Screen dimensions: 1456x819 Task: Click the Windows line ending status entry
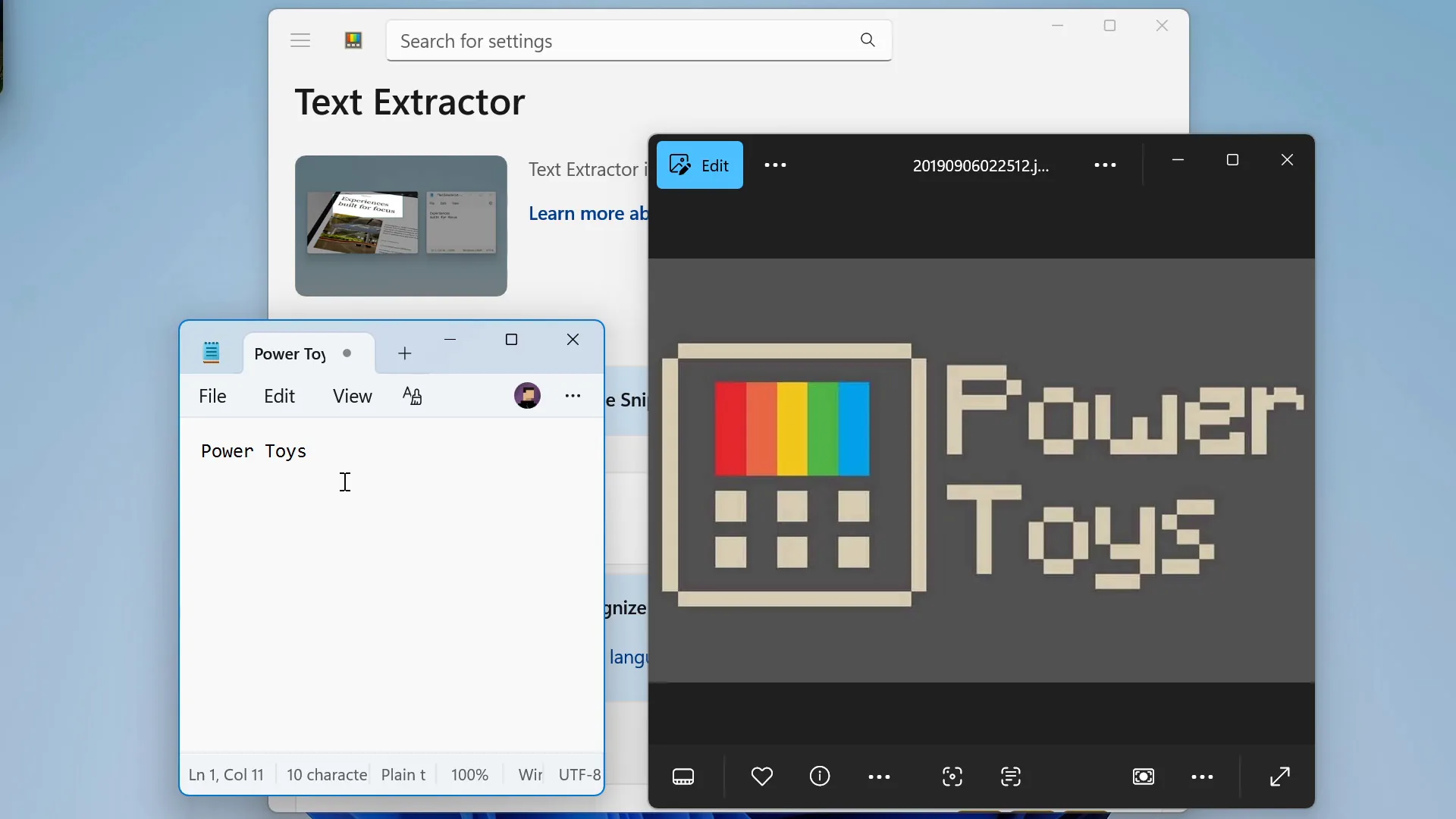(530, 775)
